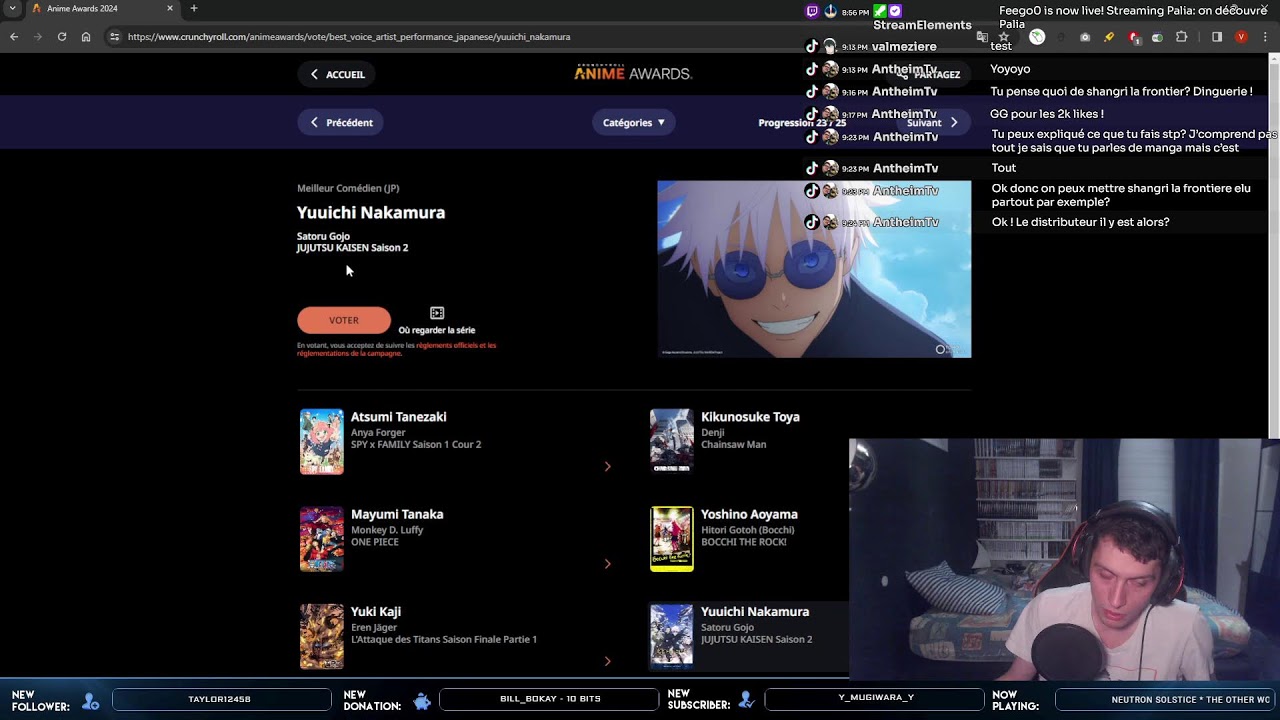Viewport: 1280px width, 720px height.
Task: Expand the tab search dropdown arrow
Action: tap(12, 9)
